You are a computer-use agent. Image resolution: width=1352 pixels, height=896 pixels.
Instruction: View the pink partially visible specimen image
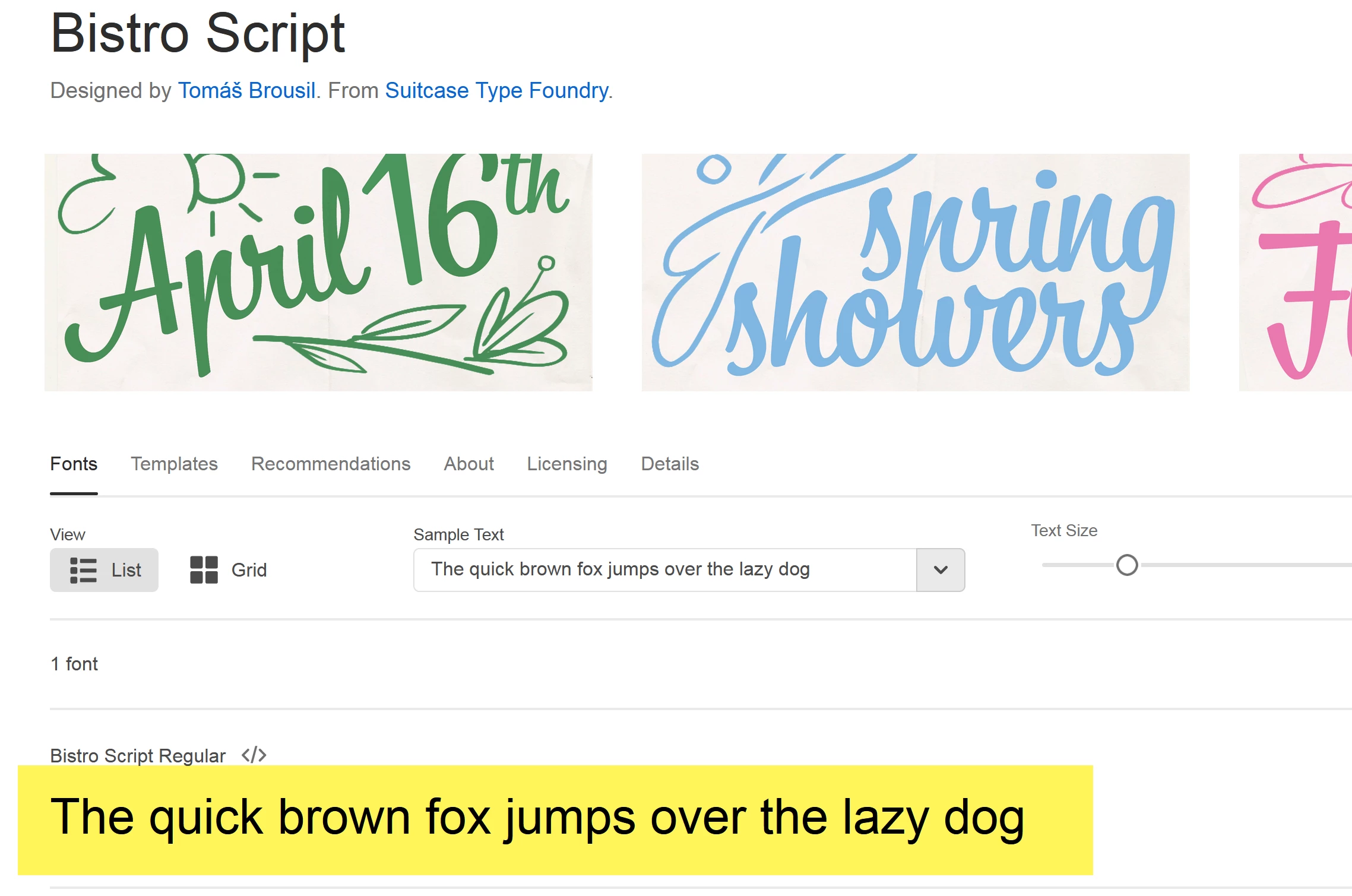tap(1296, 272)
